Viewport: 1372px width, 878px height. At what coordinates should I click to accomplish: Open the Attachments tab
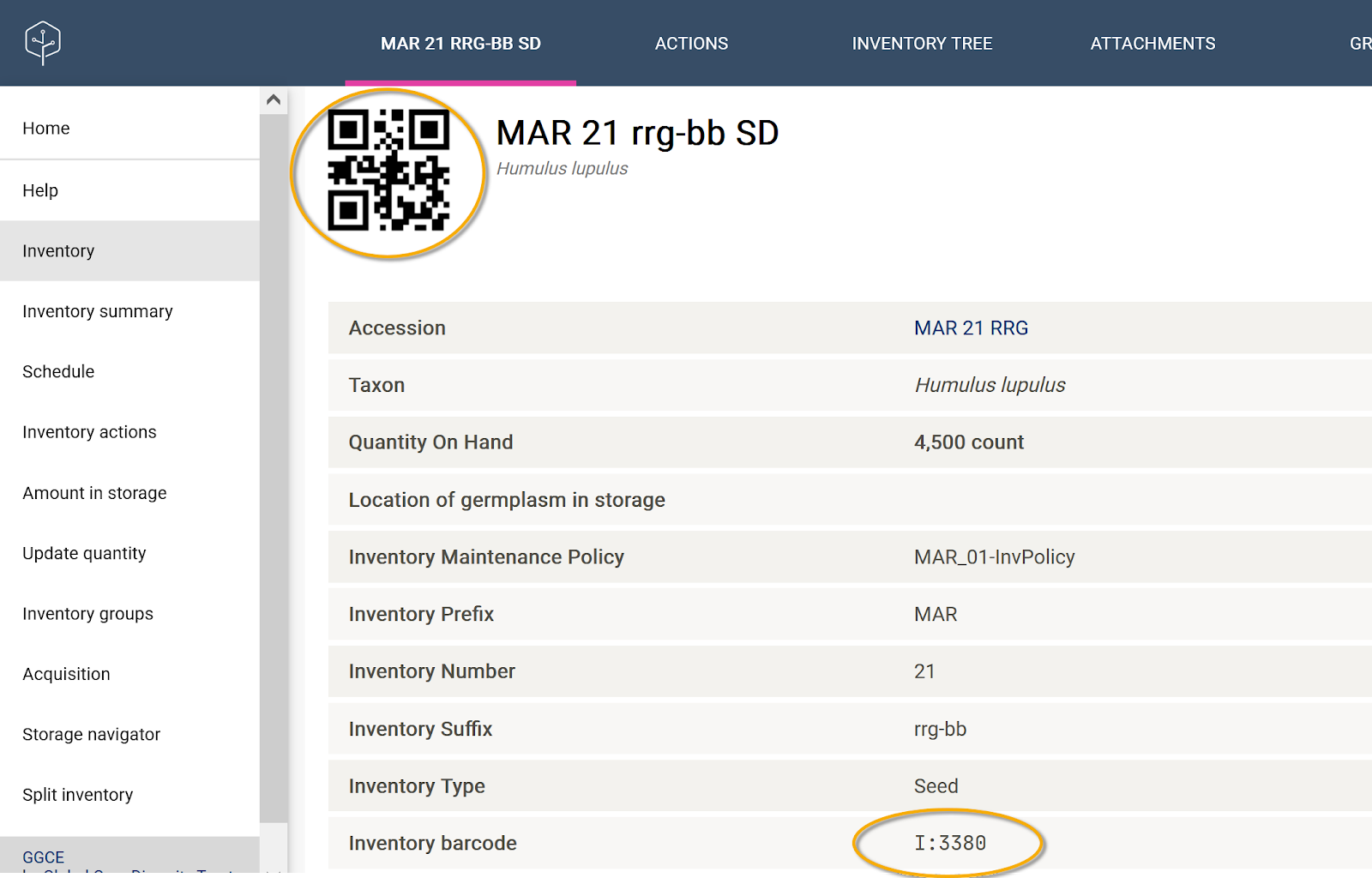pos(1152,44)
